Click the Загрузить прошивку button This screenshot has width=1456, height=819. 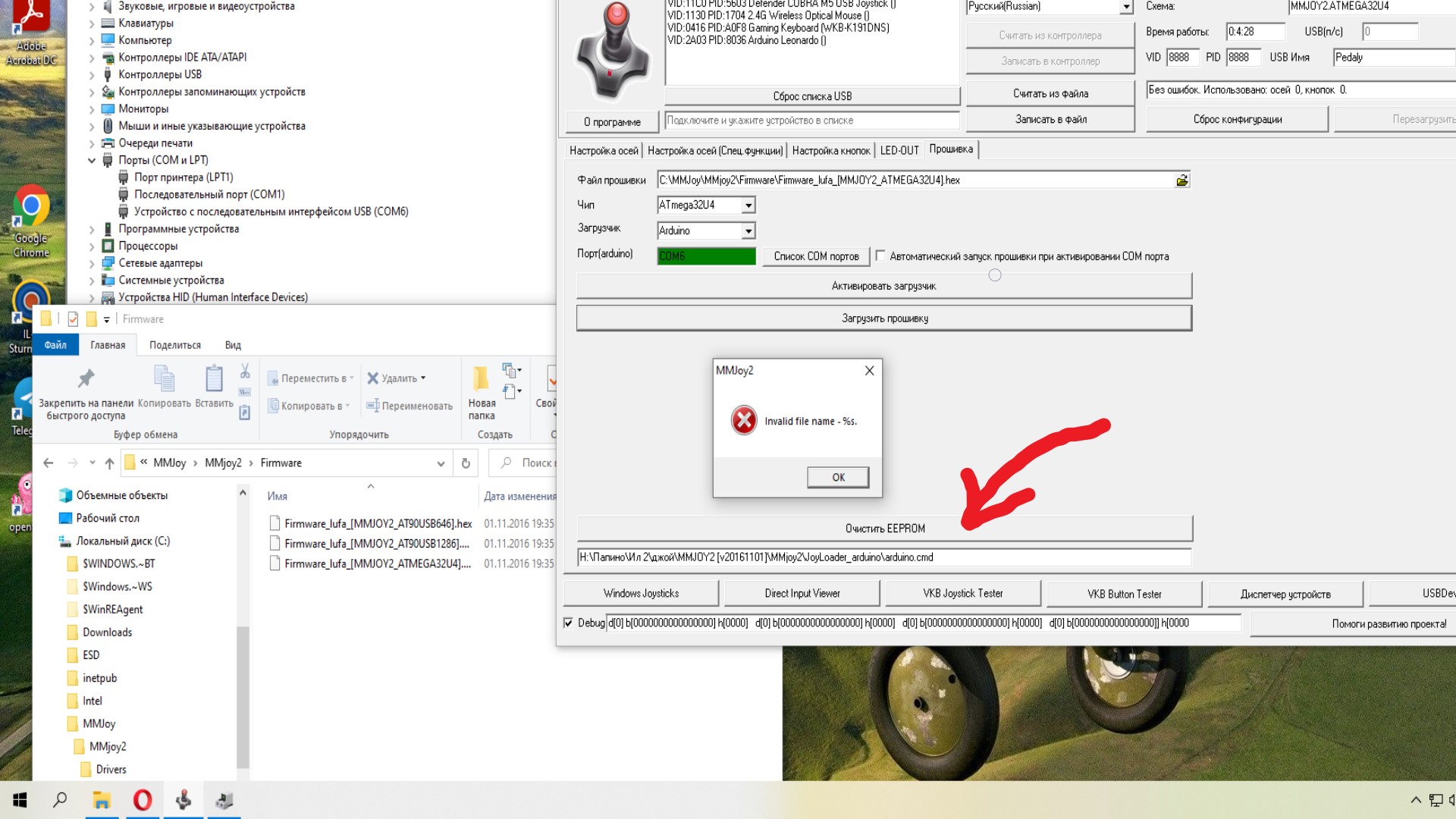tap(884, 318)
